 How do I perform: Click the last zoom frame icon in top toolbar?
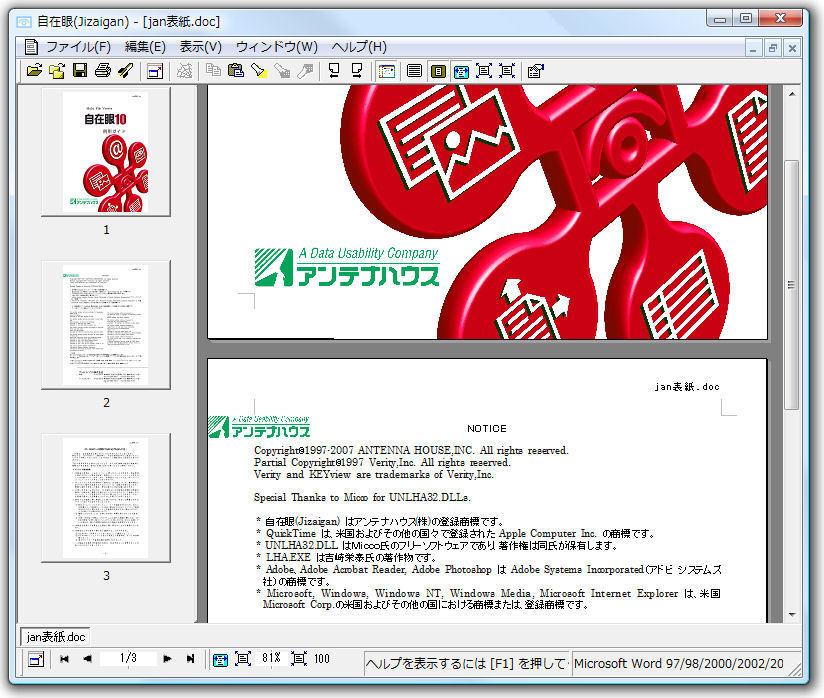coord(507,70)
